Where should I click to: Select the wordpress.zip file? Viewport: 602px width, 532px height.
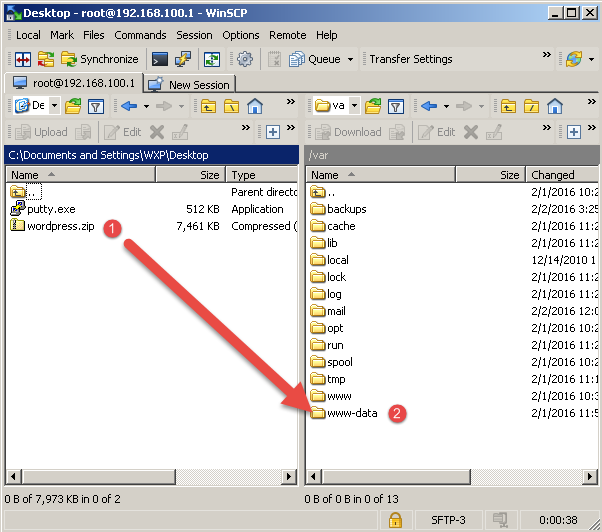(x=60, y=226)
